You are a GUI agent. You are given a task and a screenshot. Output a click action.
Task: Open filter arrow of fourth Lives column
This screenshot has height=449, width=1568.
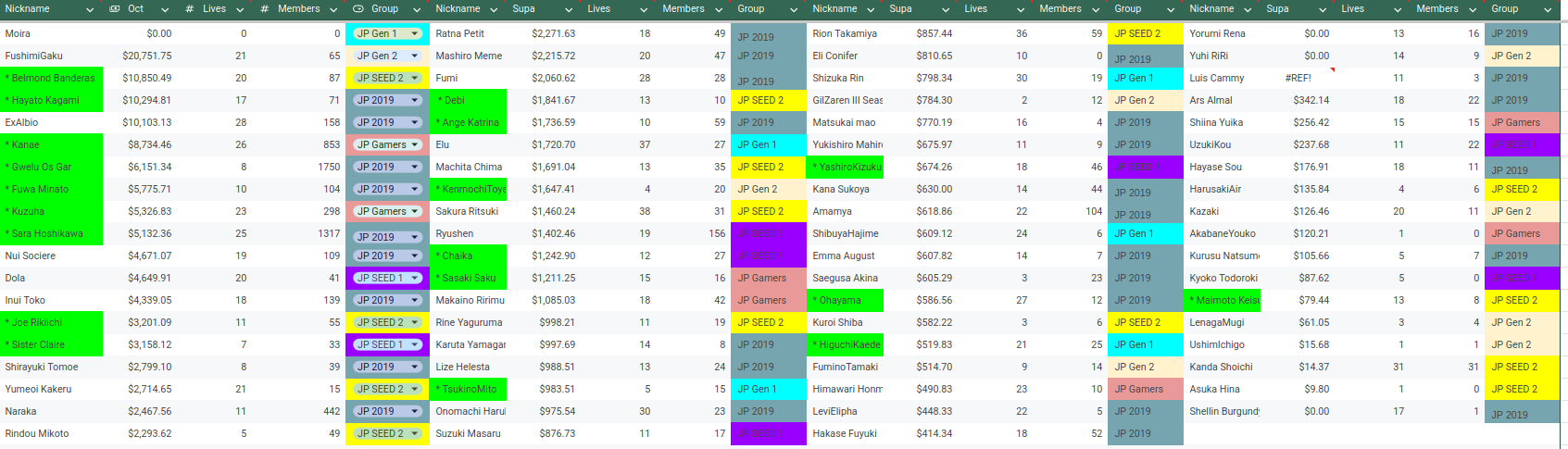point(1398,9)
